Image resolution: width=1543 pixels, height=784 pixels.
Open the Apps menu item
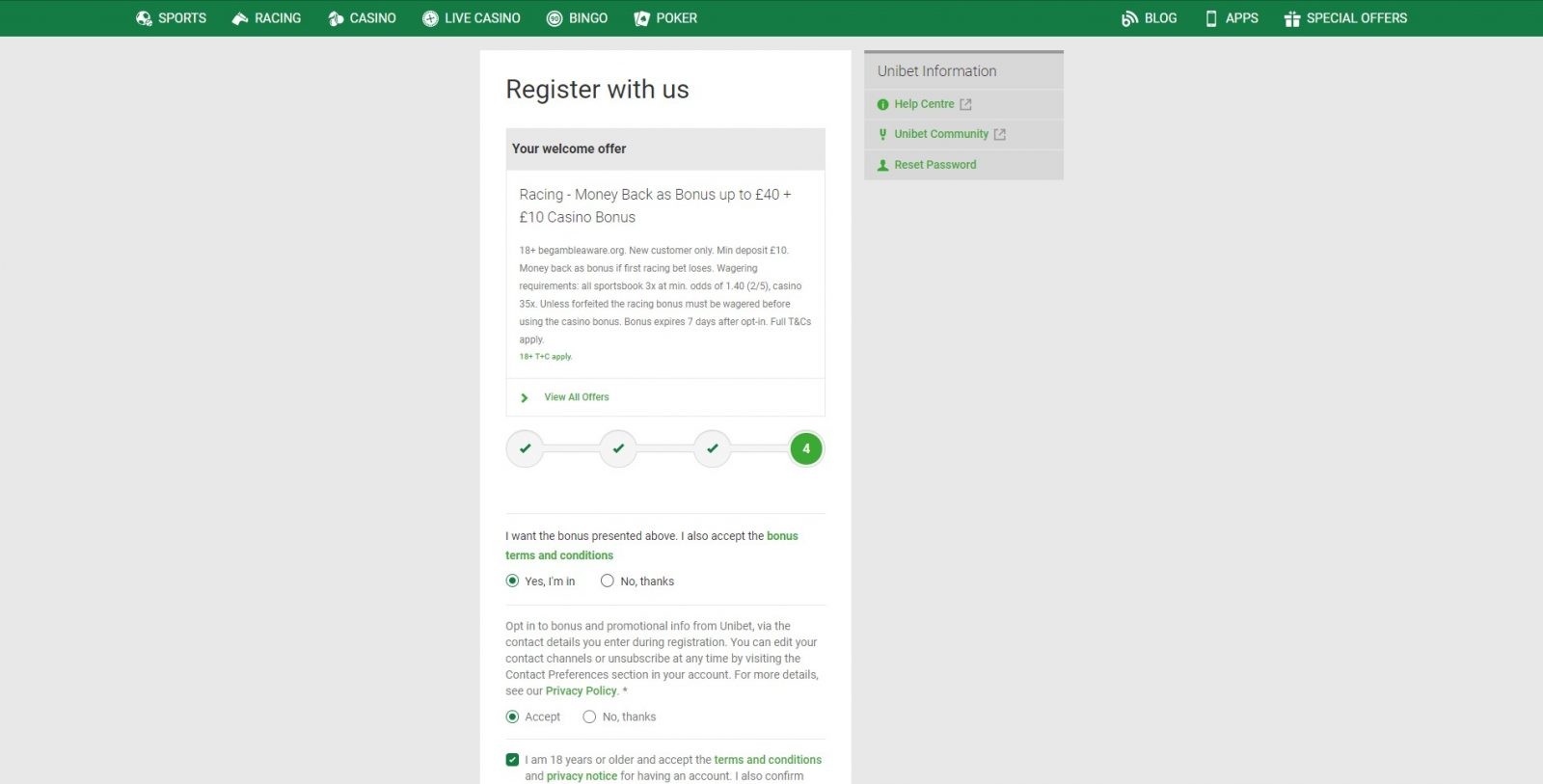[1232, 18]
